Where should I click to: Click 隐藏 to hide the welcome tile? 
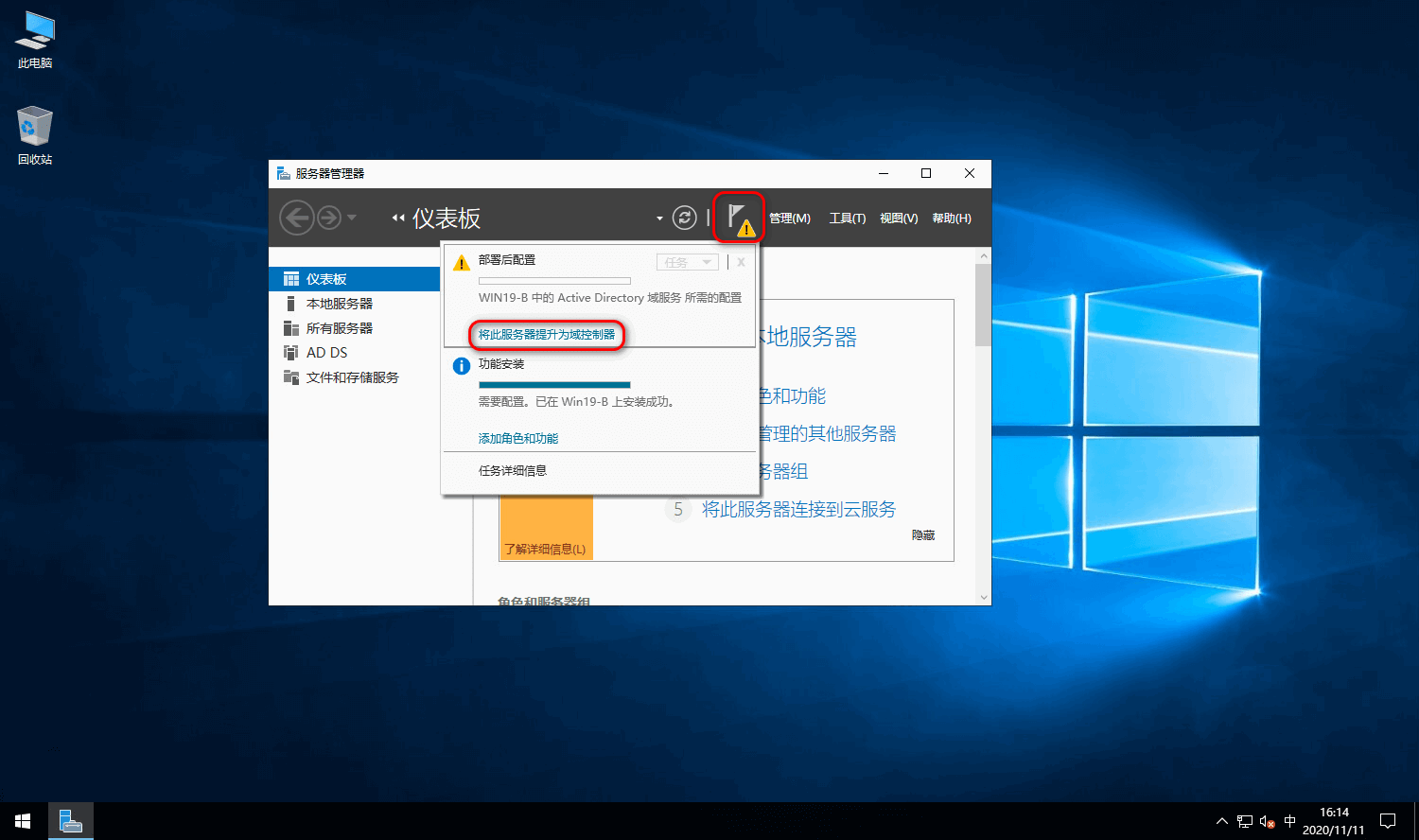(923, 535)
